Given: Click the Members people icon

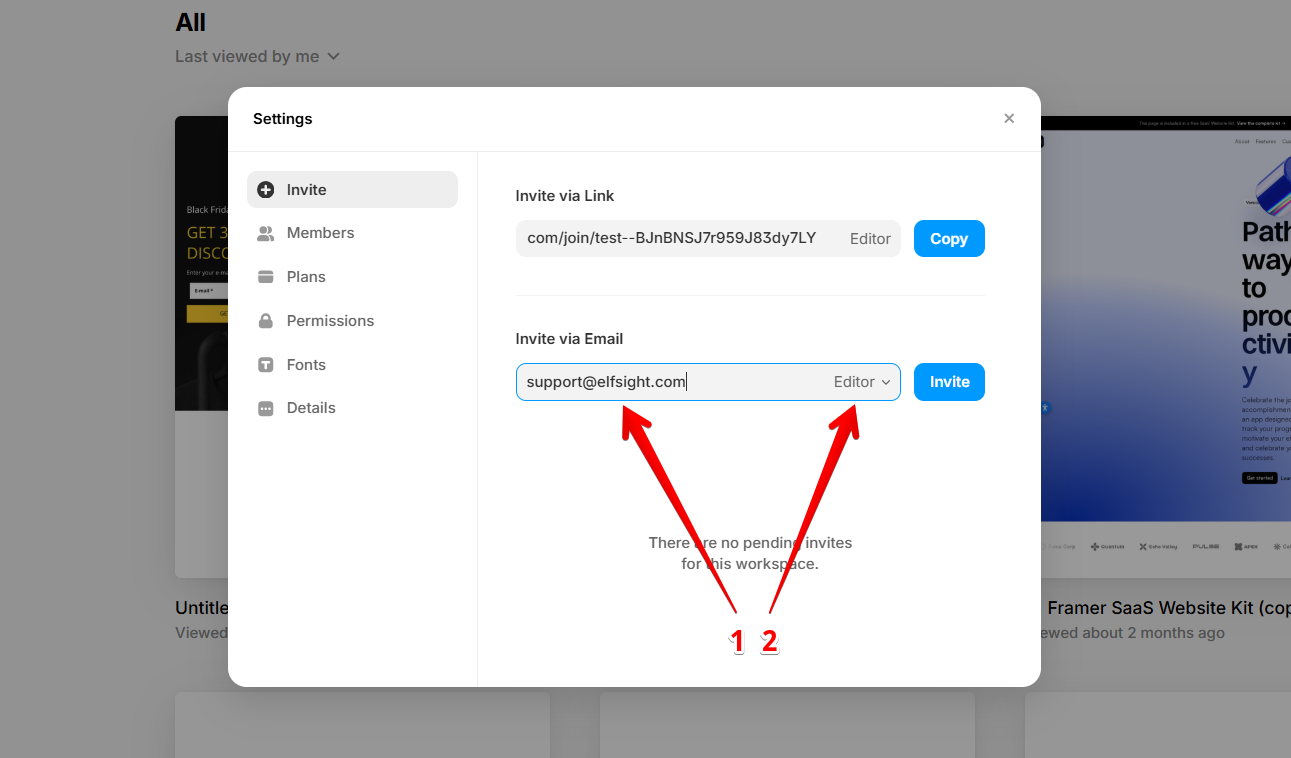Looking at the screenshot, I should 266,233.
